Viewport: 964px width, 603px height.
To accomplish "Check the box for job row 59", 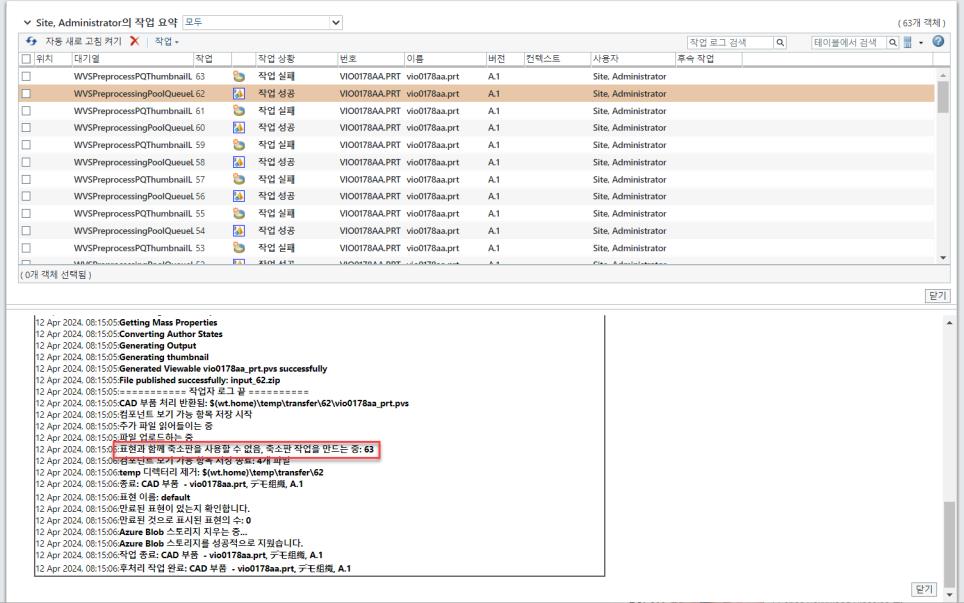I will tap(26, 145).
